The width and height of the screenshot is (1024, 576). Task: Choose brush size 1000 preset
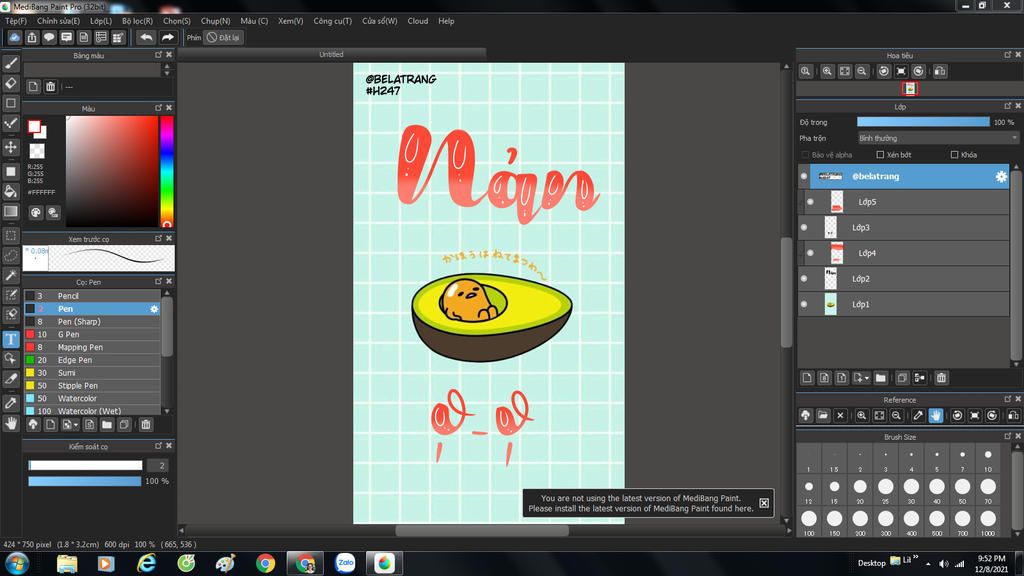[987, 521]
